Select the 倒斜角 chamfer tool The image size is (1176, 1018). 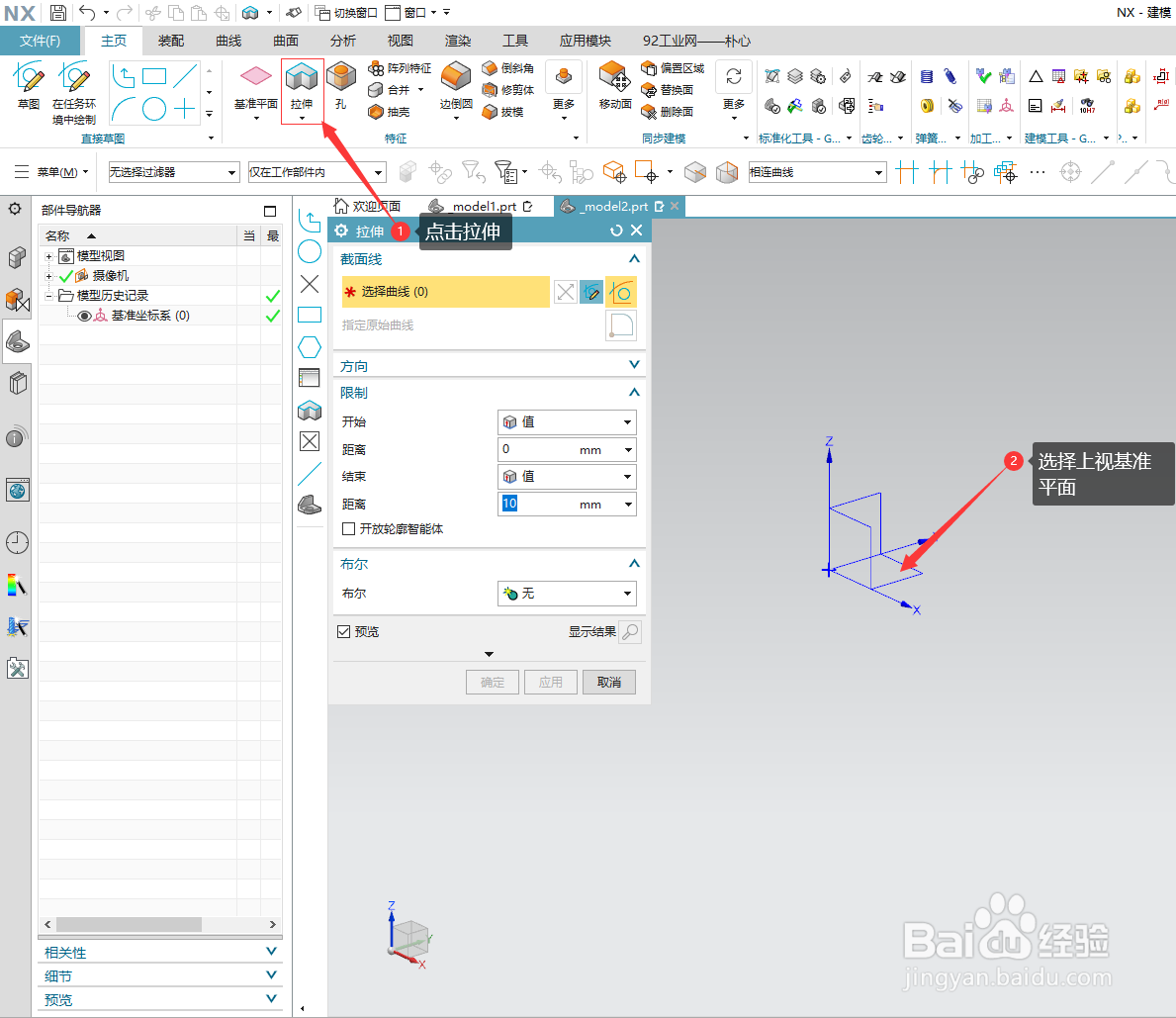(x=507, y=68)
